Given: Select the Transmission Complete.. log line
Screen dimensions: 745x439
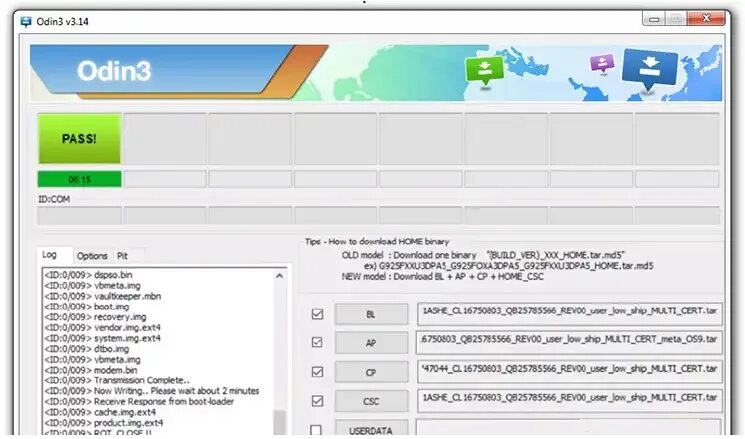Looking at the screenshot, I should tap(117, 381).
